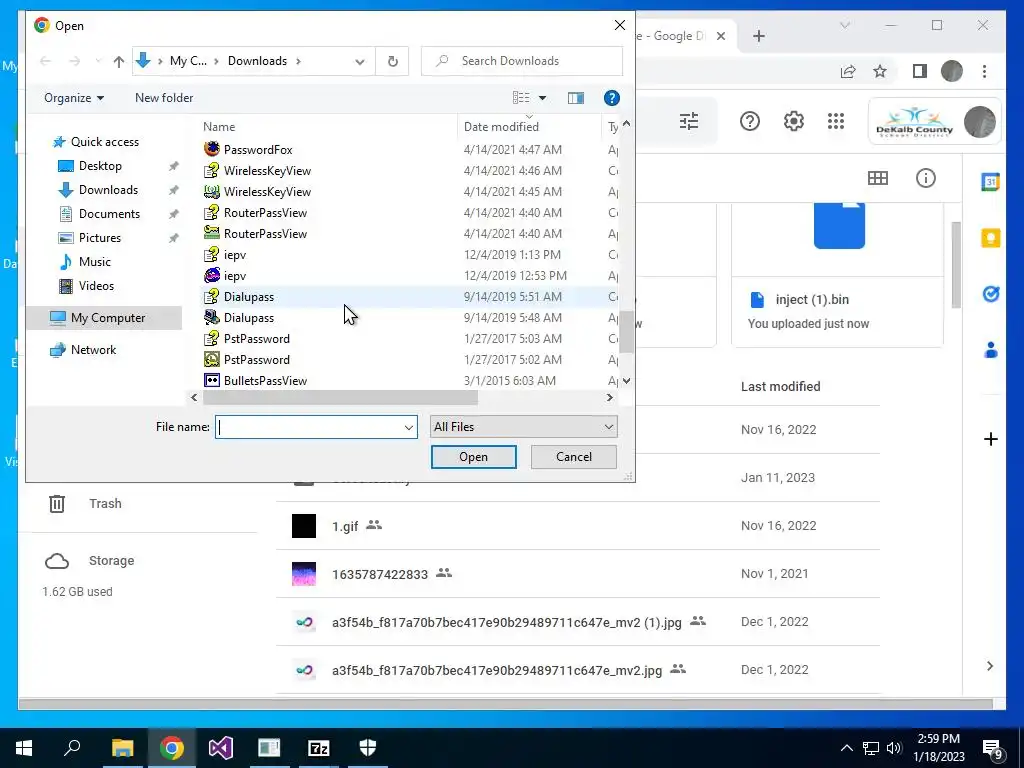Open Storage in Google Drive sidebar
Viewport: 1024px width, 768px height.
(111, 561)
